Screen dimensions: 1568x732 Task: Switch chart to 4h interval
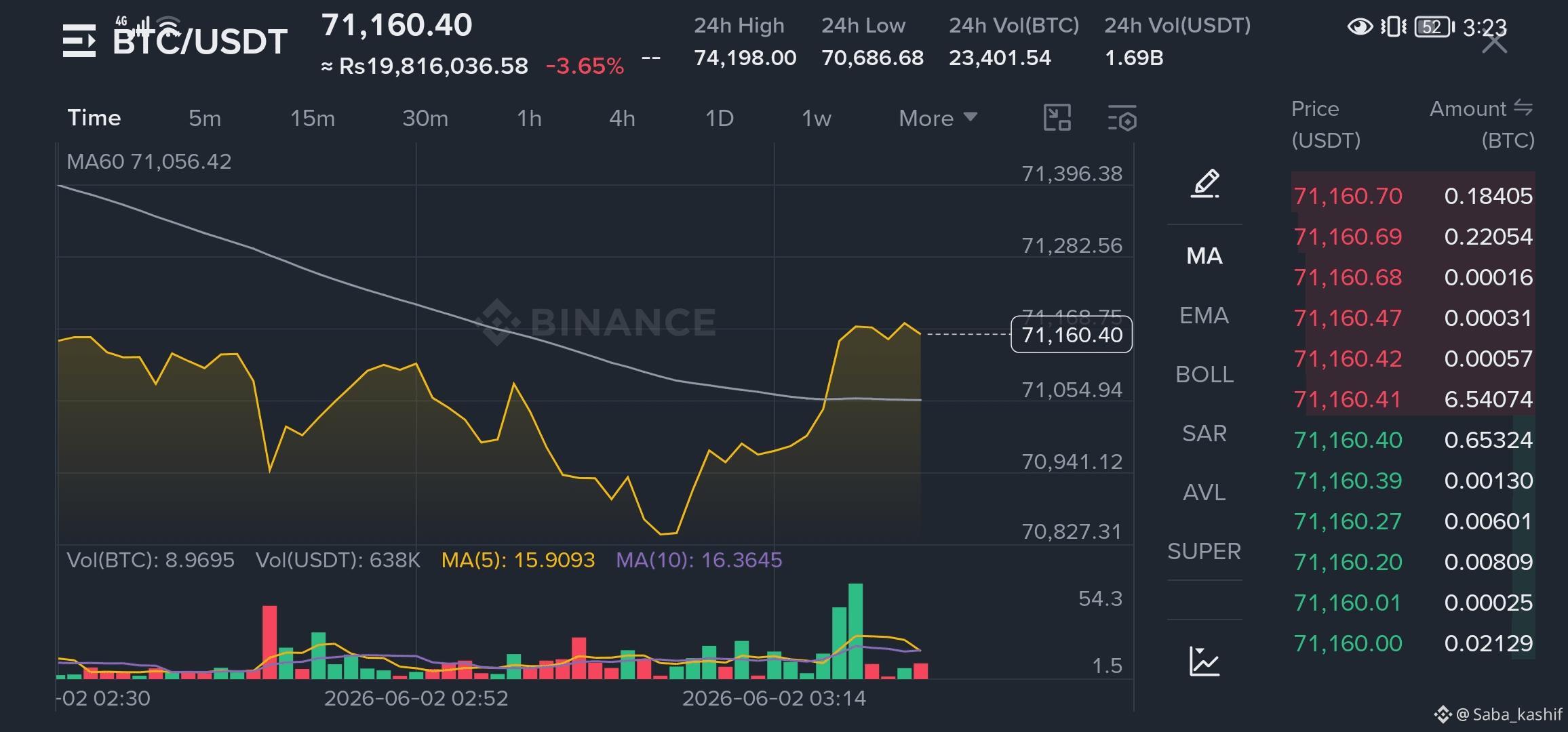[622, 119]
